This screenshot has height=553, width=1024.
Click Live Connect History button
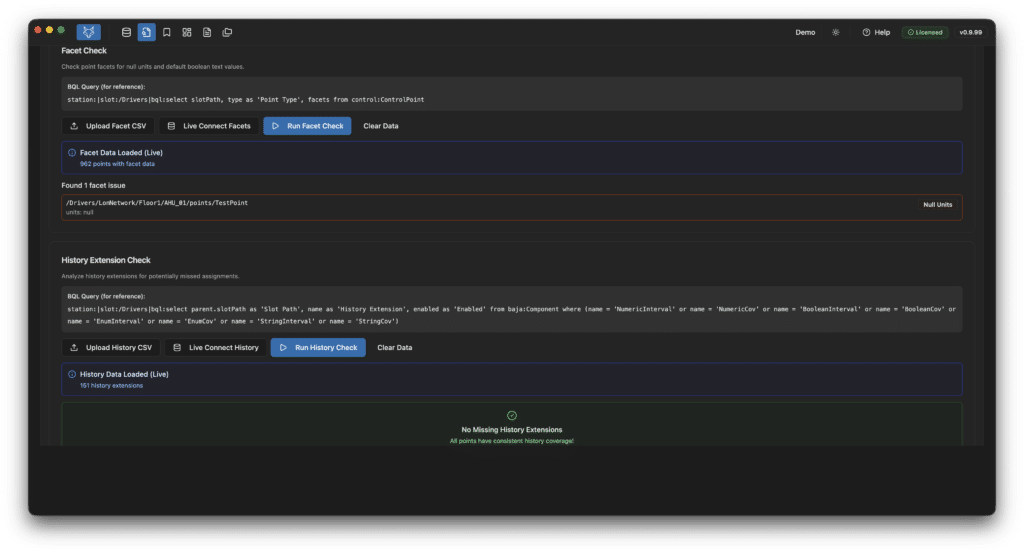tap(216, 347)
